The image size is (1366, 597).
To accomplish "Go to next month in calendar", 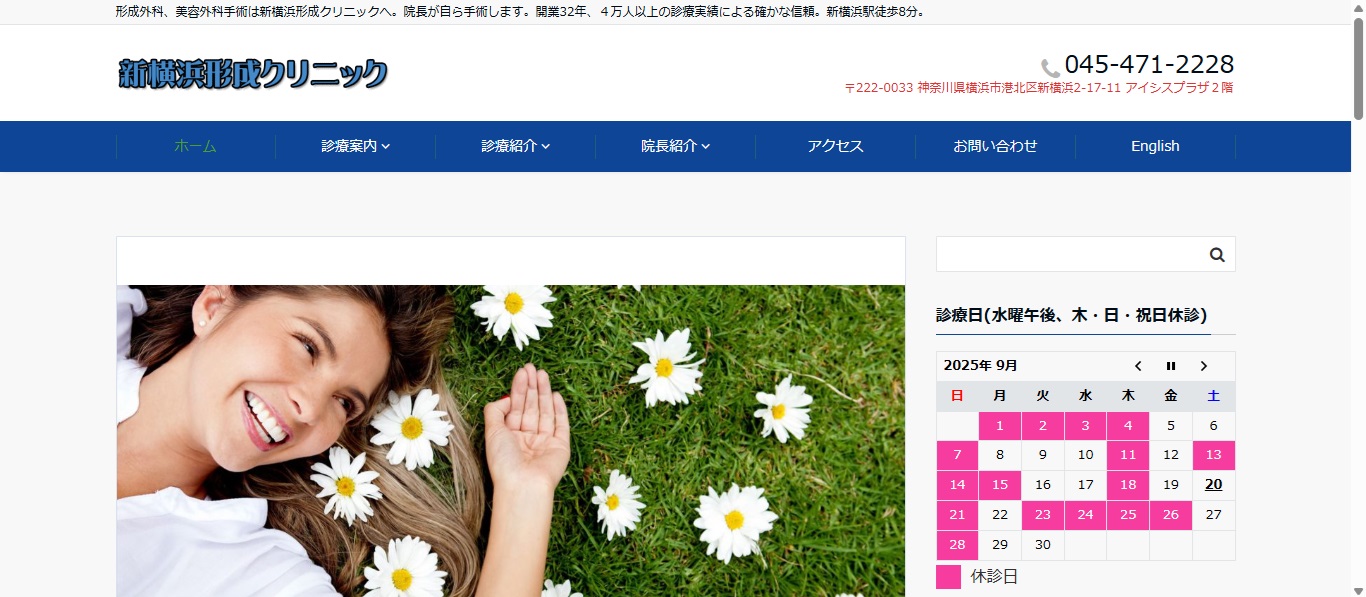I will pos(1204,366).
